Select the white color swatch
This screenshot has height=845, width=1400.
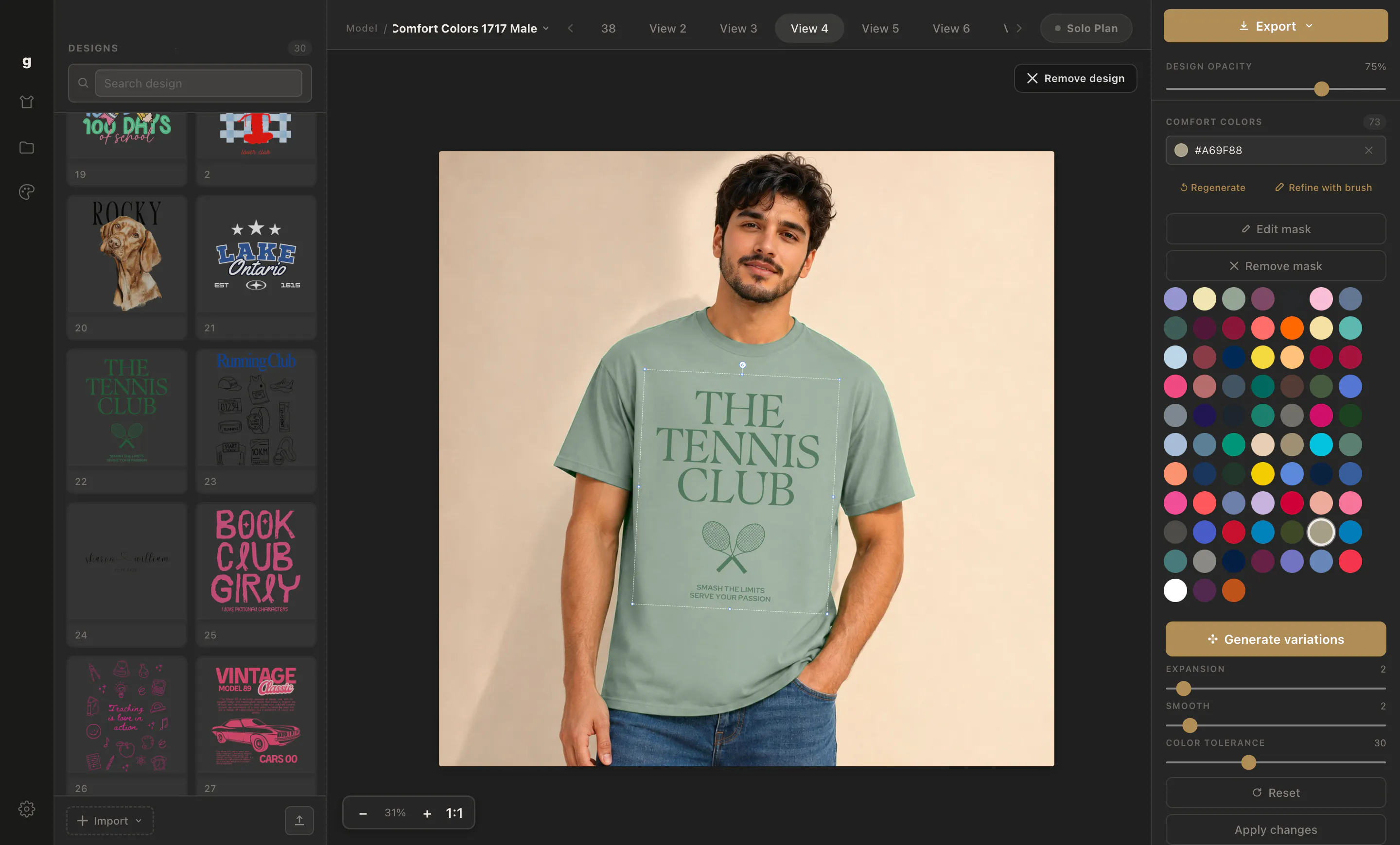click(1174, 590)
